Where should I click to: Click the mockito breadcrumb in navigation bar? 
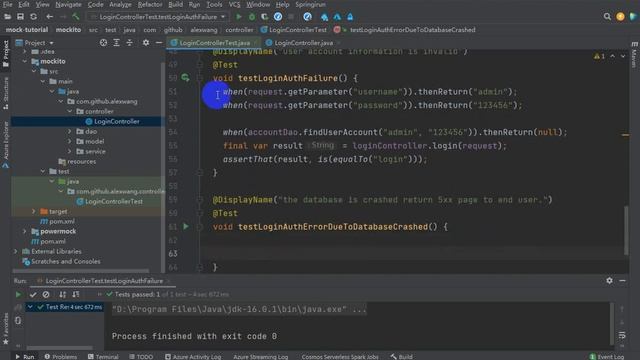(68, 30)
